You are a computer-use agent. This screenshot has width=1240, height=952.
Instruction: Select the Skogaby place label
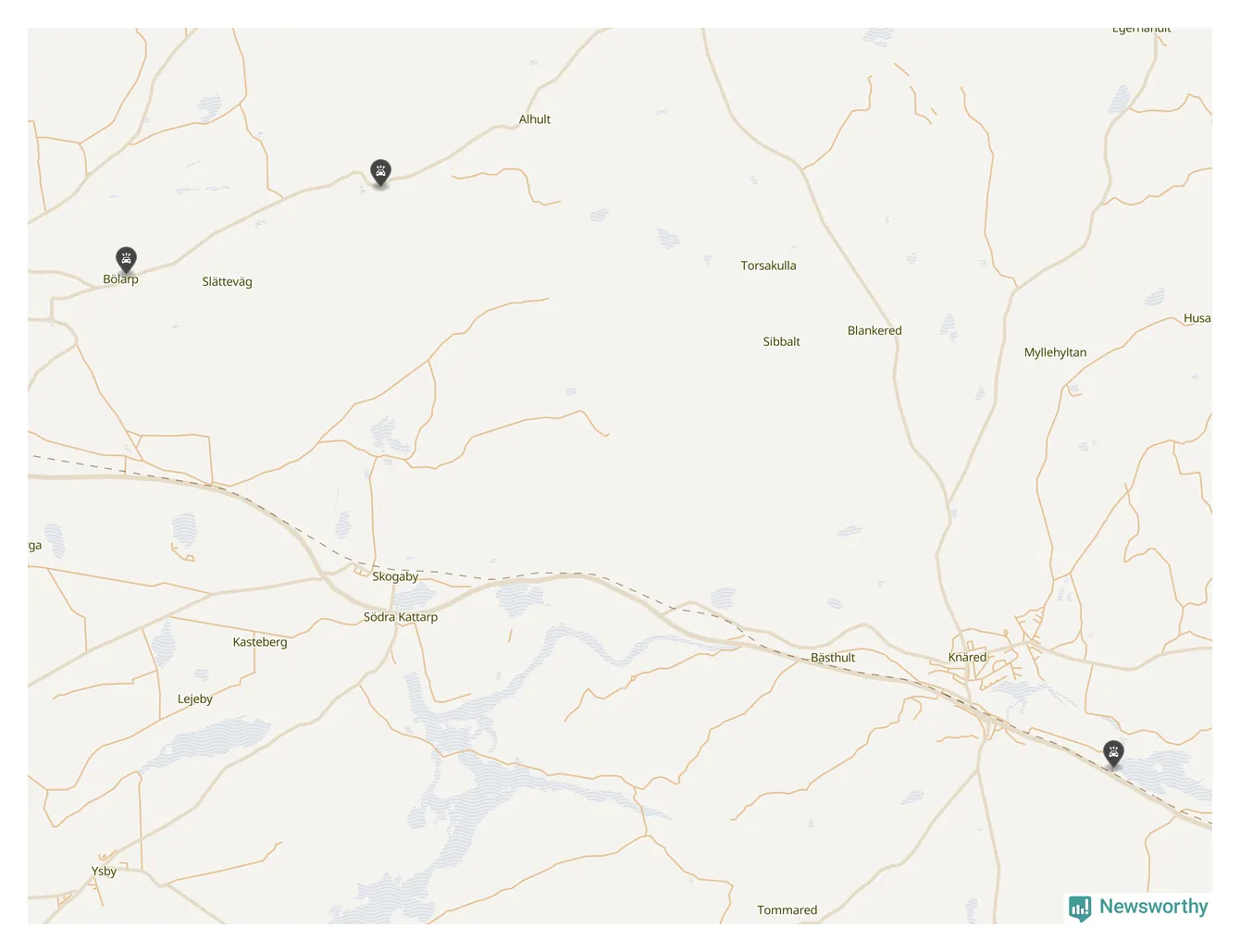395,576
